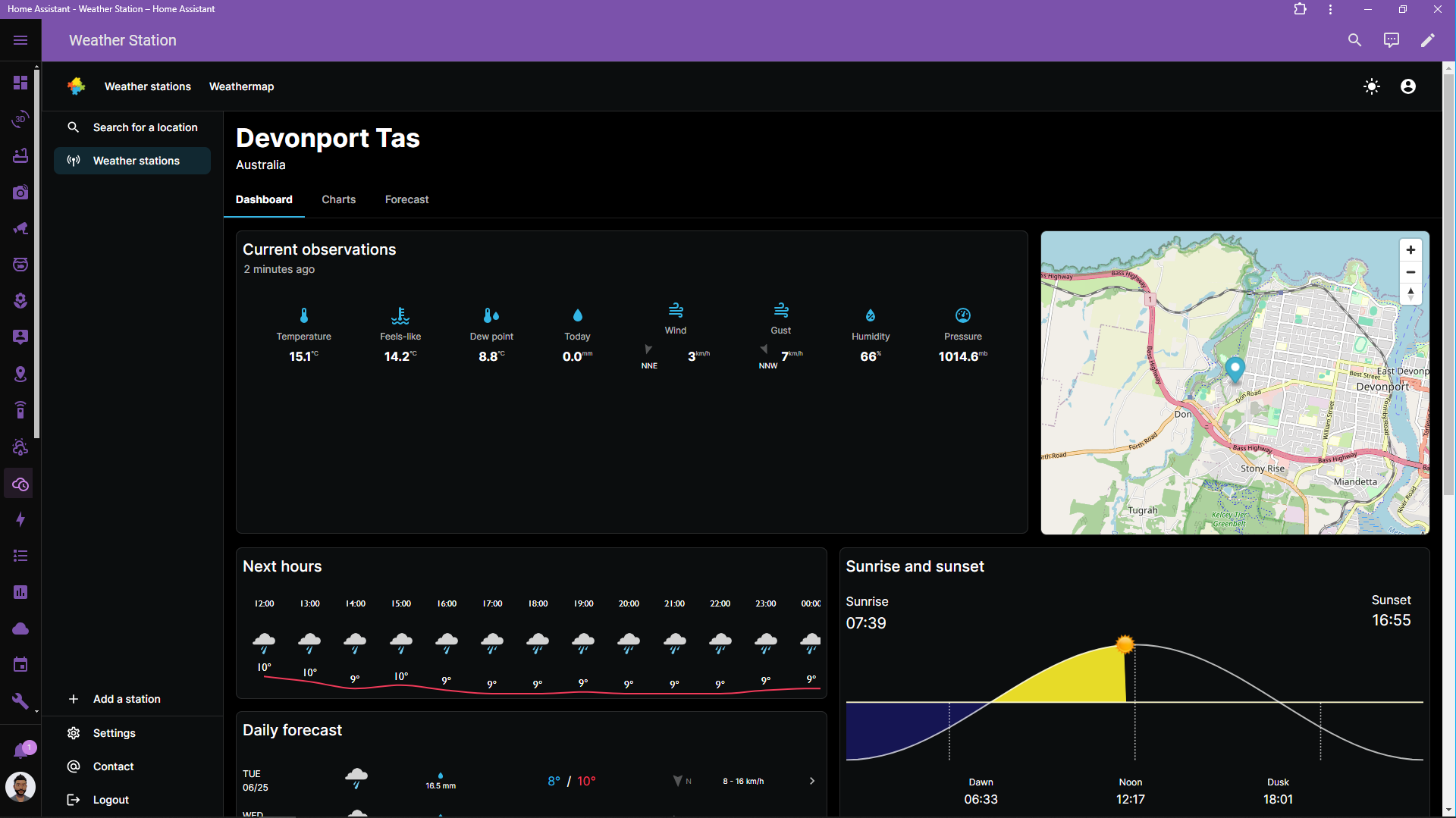Toggle the hamburger menu for the sidebar

click(20, 39)
